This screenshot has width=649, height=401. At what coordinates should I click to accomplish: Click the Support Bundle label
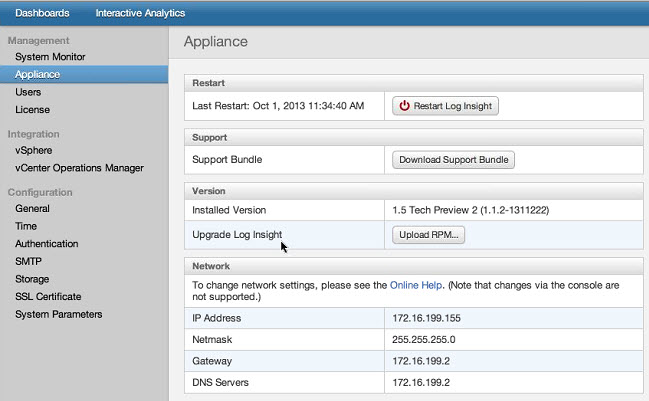[227, 160]
